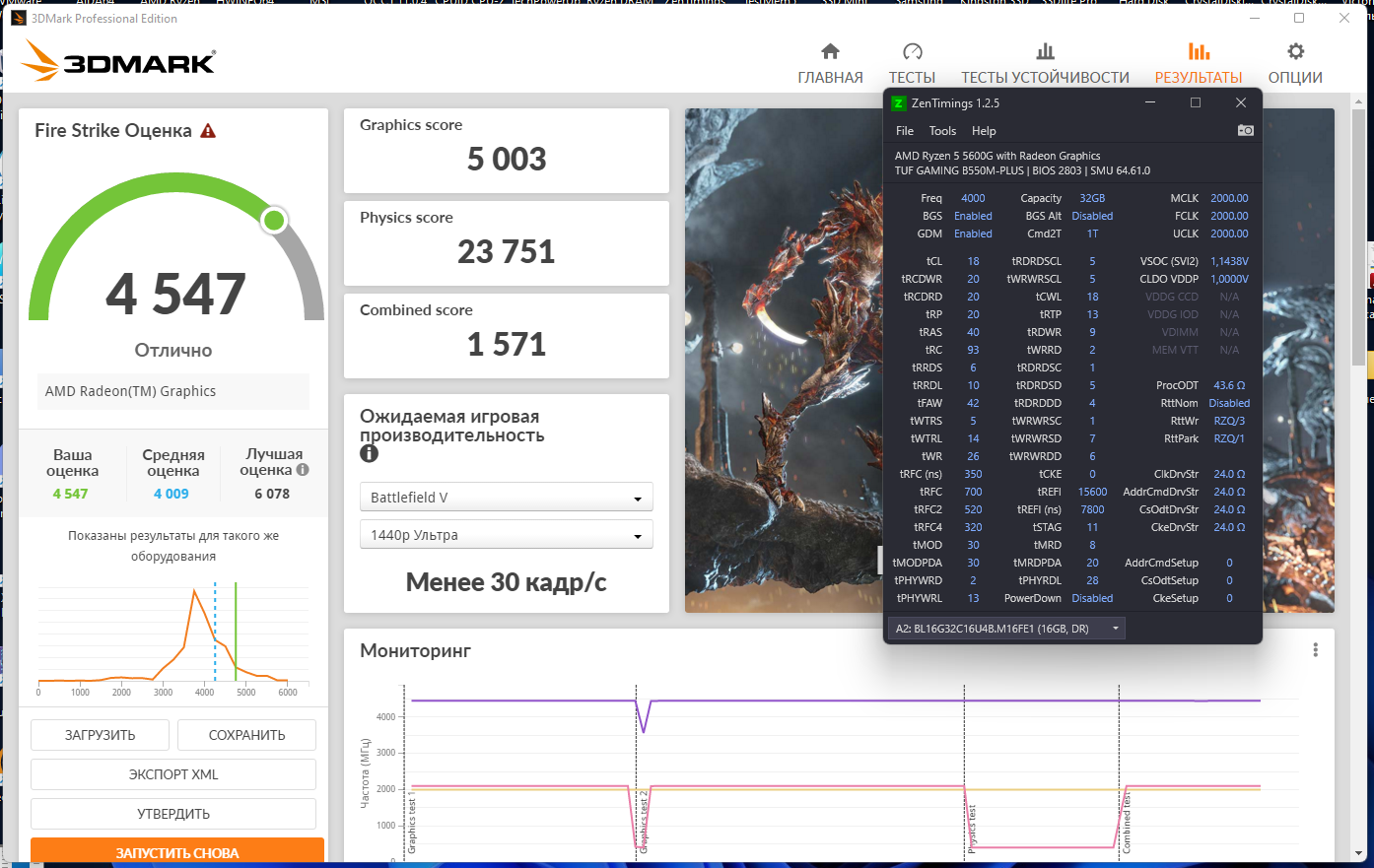Image resolution: width=1374 pixels, height=868 pixels.
Task: Click the MCLK value 2000.00
Action: coord(1229,198)
